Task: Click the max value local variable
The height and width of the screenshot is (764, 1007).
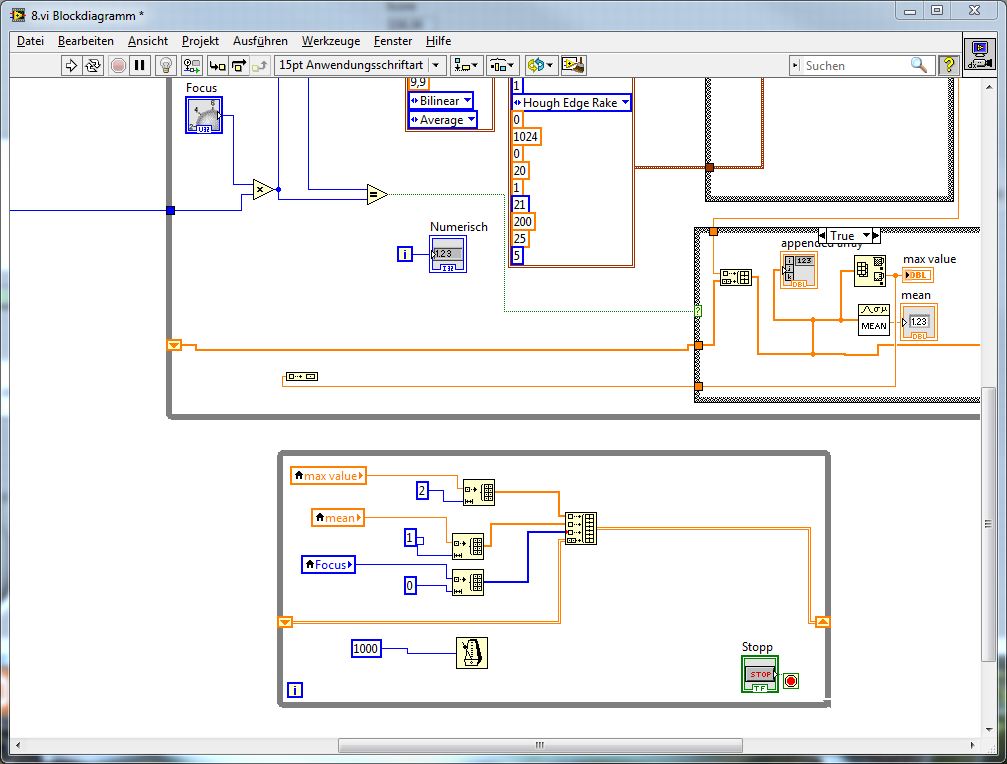Action: point(328,475)
